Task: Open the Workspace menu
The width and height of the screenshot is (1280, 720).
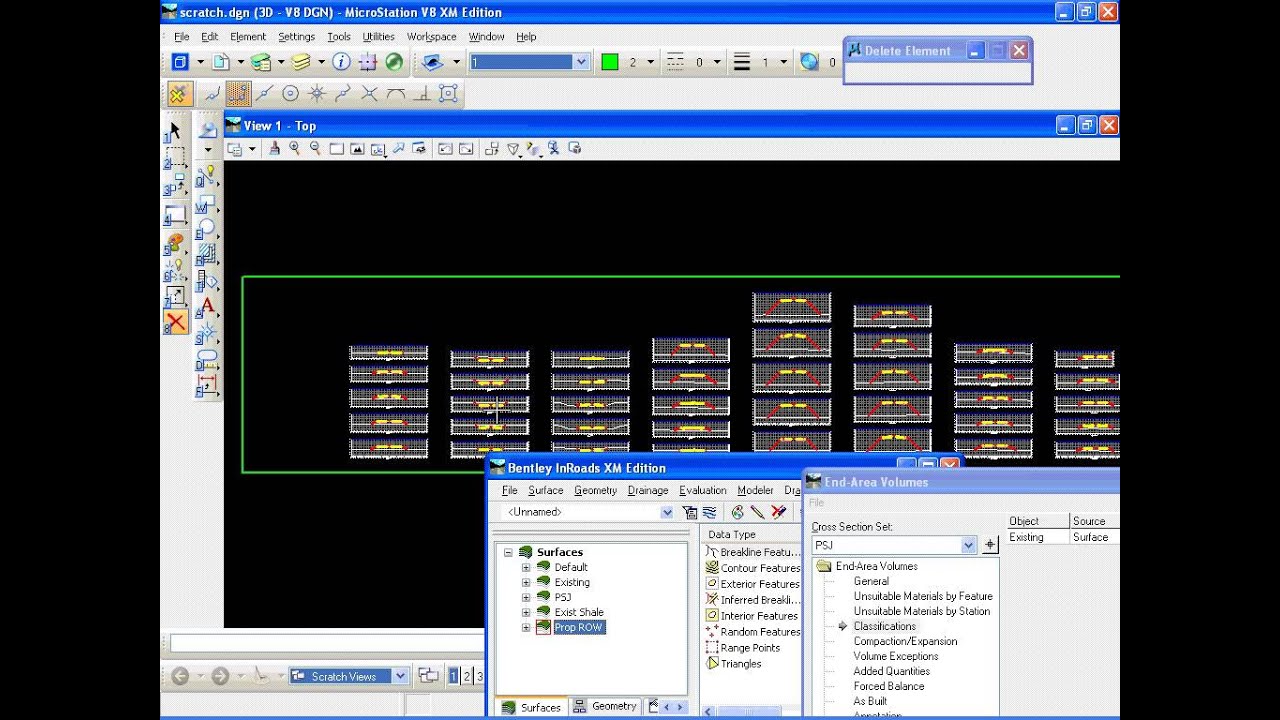Action: tap(431, 36)
